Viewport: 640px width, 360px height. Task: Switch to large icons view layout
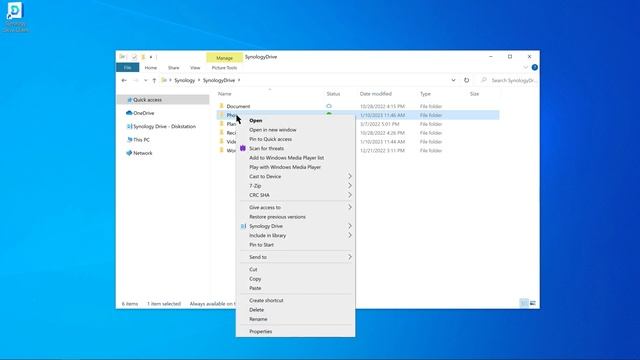point(533,303)
